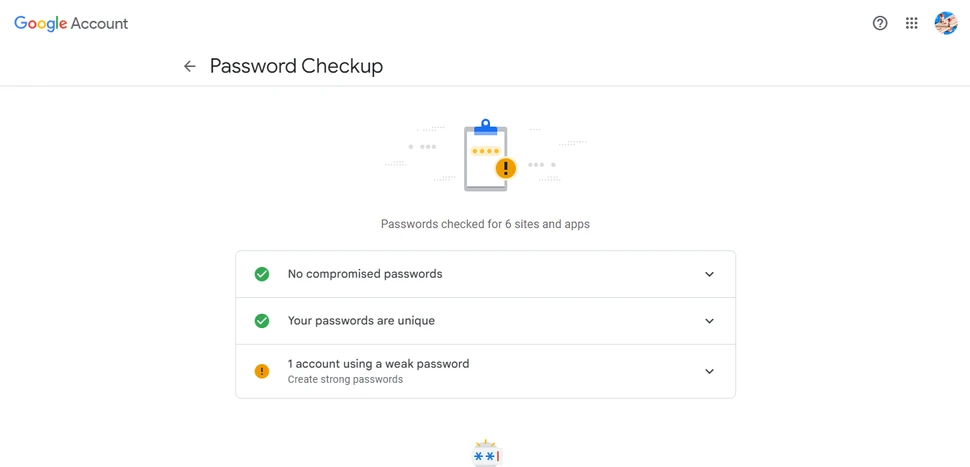Screen dimensions: 970x467
Task: Click orange warning icon beside weak password row
Action: (262, 371)
